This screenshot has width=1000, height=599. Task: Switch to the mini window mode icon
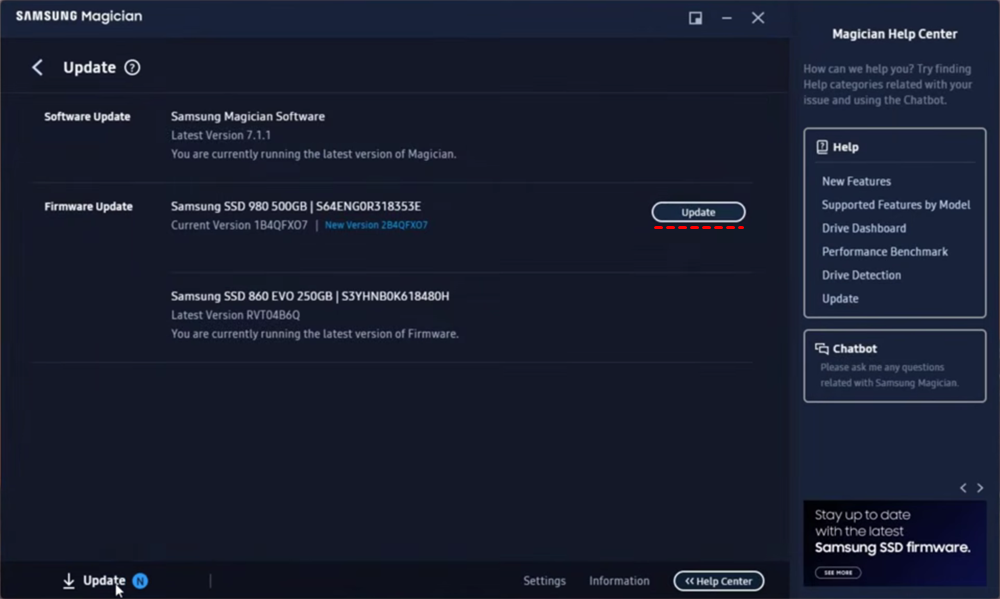695,18
